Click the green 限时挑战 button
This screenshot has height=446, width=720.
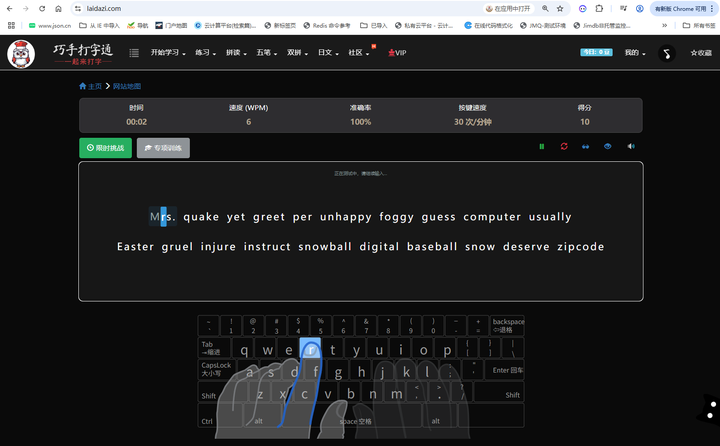point(105,148)
